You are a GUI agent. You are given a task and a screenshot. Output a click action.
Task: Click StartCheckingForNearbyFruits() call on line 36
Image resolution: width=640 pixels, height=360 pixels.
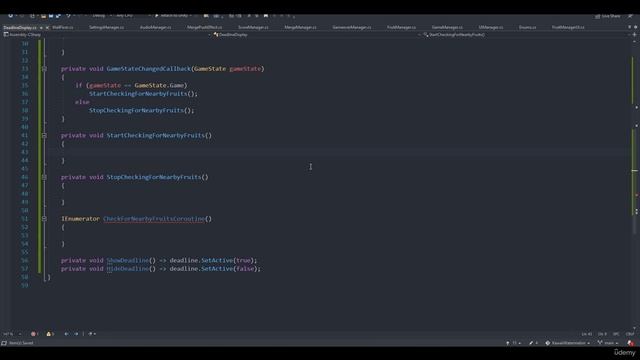pyautogui.click(x=143, y=93)
